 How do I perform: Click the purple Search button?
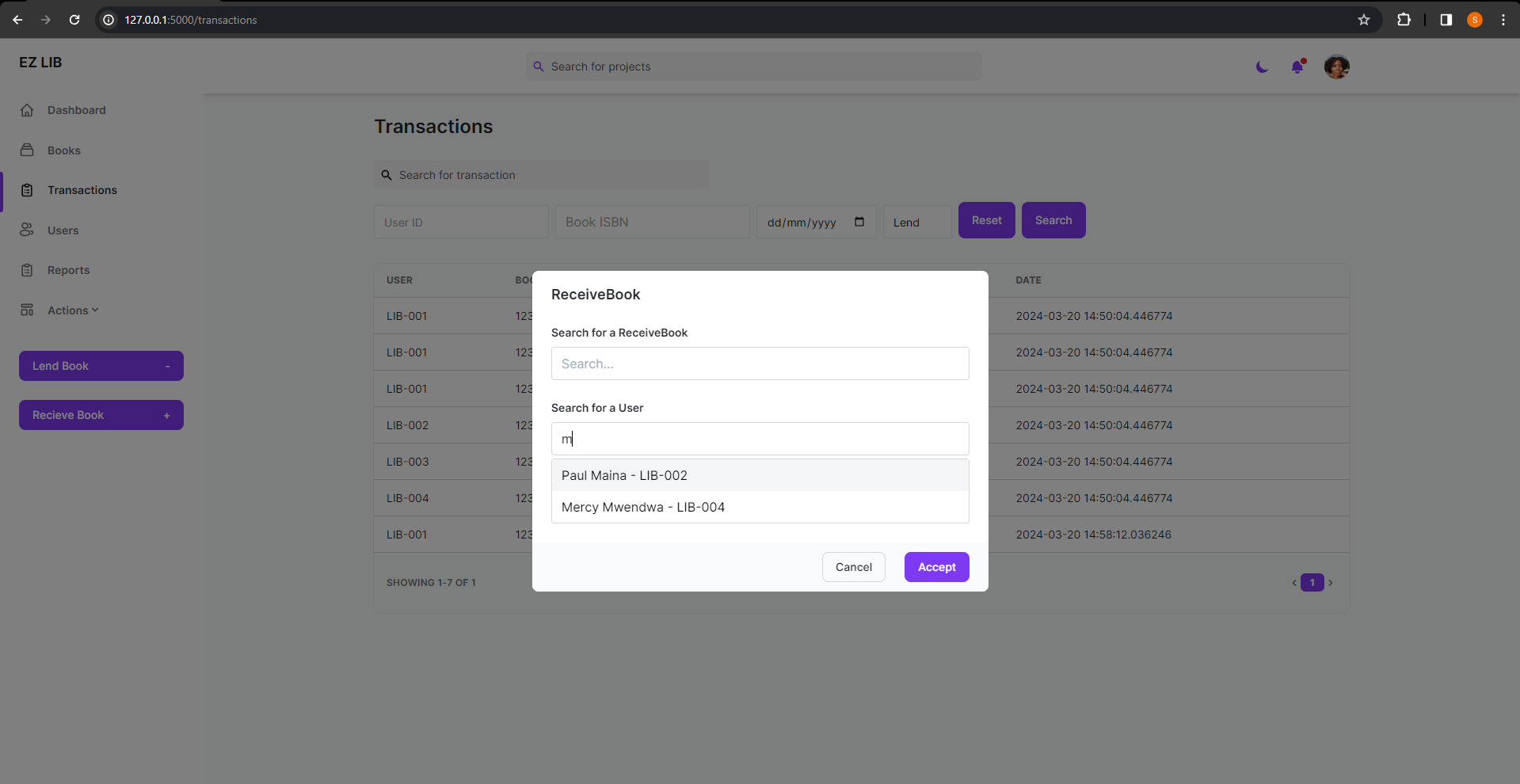[x=1053, y=220]
